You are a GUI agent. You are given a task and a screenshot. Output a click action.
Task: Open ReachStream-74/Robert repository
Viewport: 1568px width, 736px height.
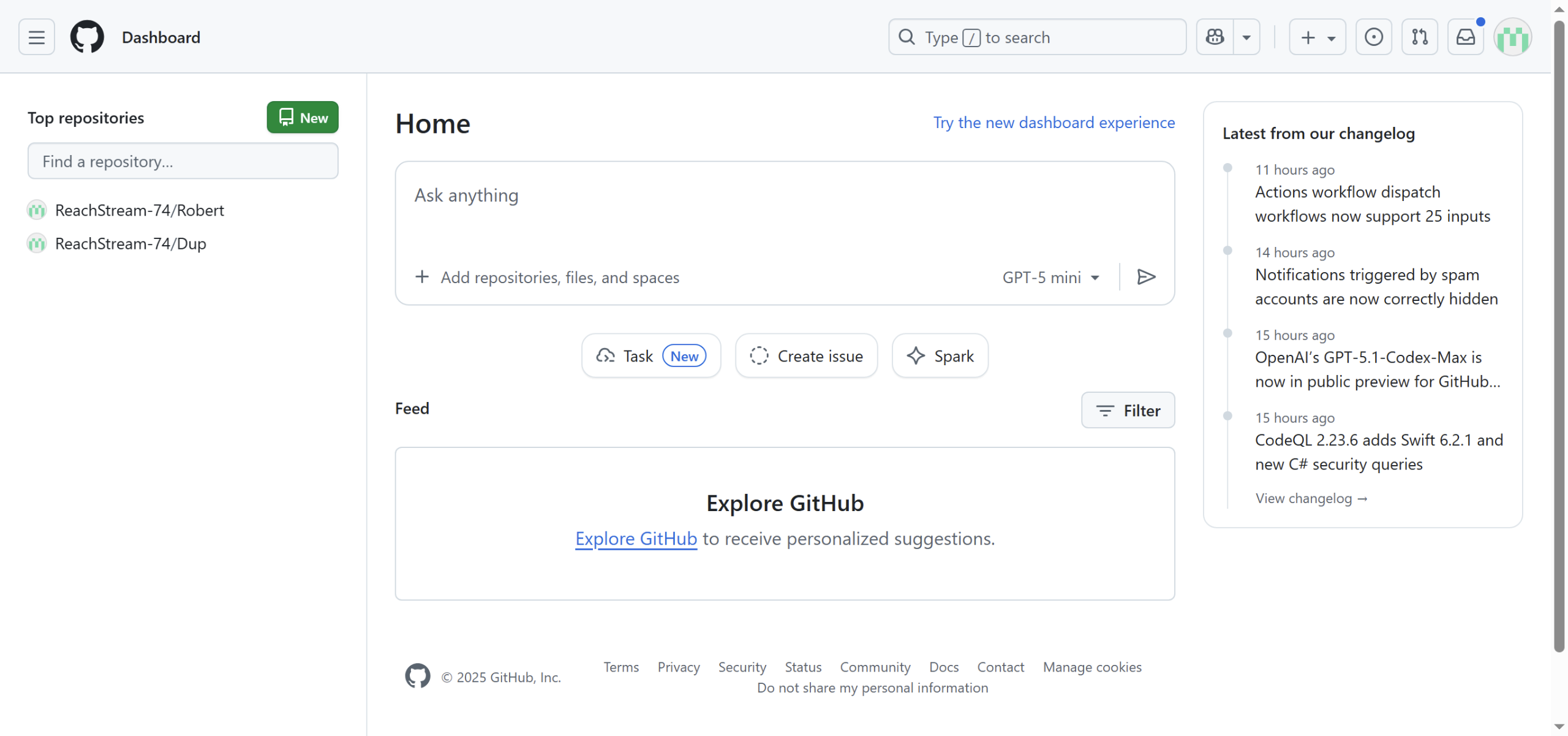tap(139, 210)
